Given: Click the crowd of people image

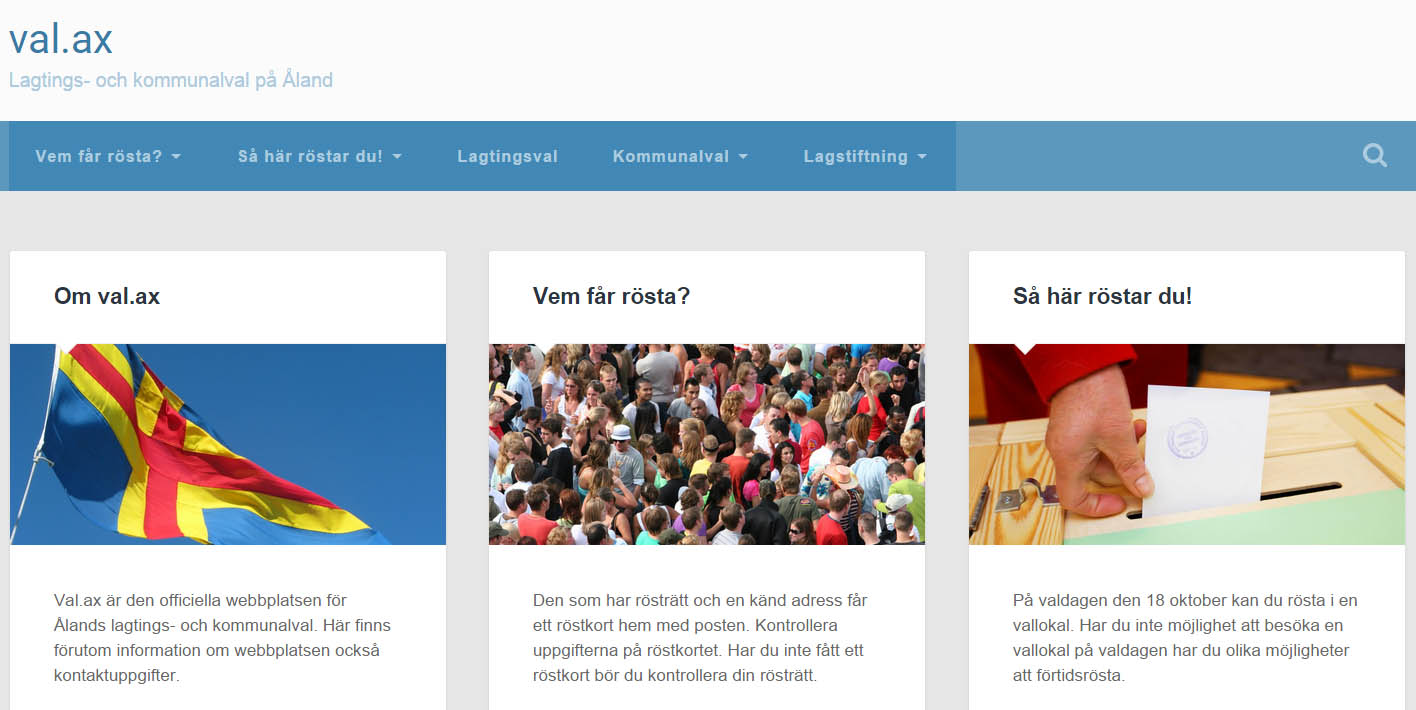Looking at the screenshot, I should pos(707,444).
